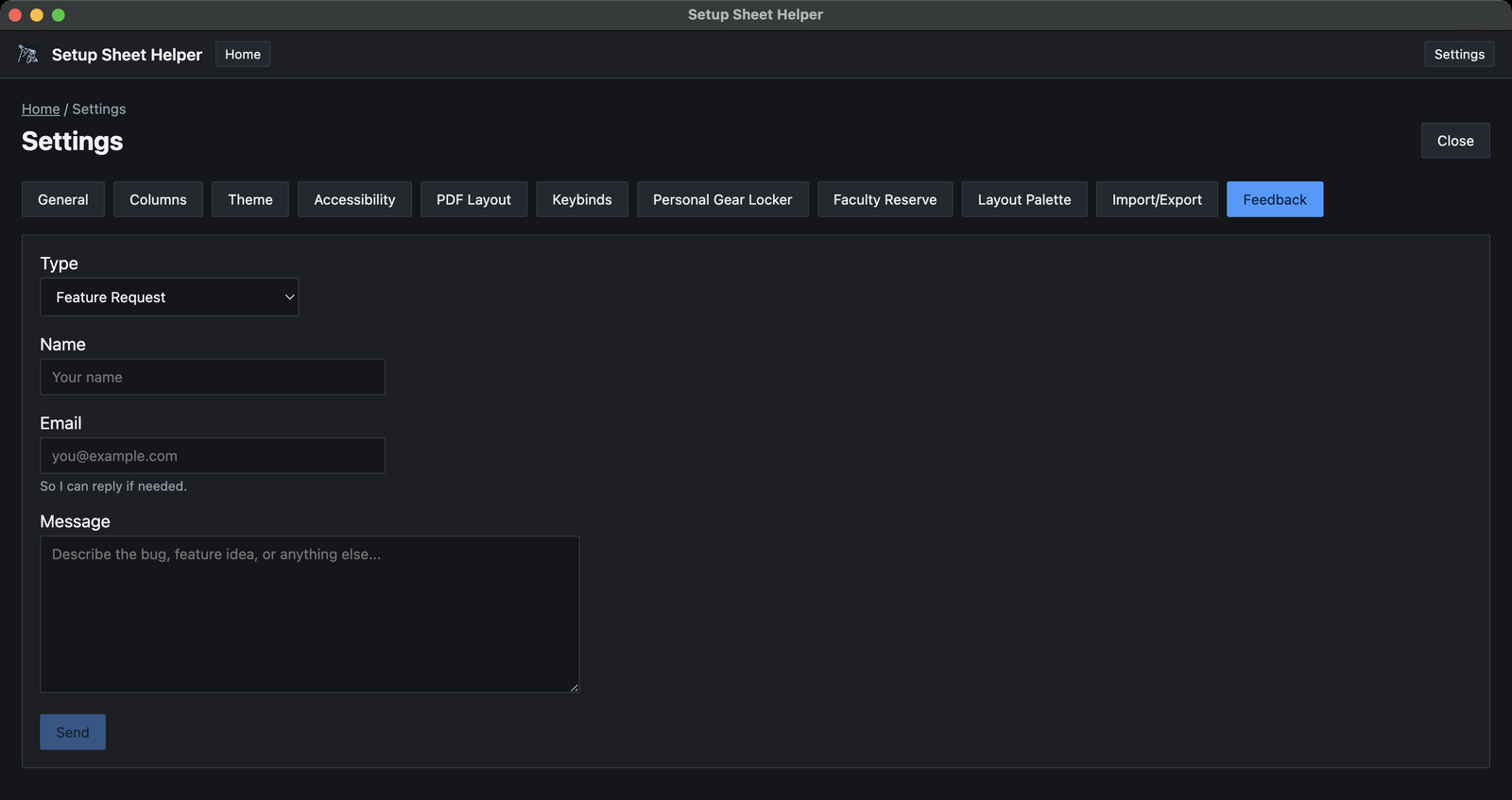
Task: Open the Type dropdown showing Feature Request
Action: tap(169, 297)
